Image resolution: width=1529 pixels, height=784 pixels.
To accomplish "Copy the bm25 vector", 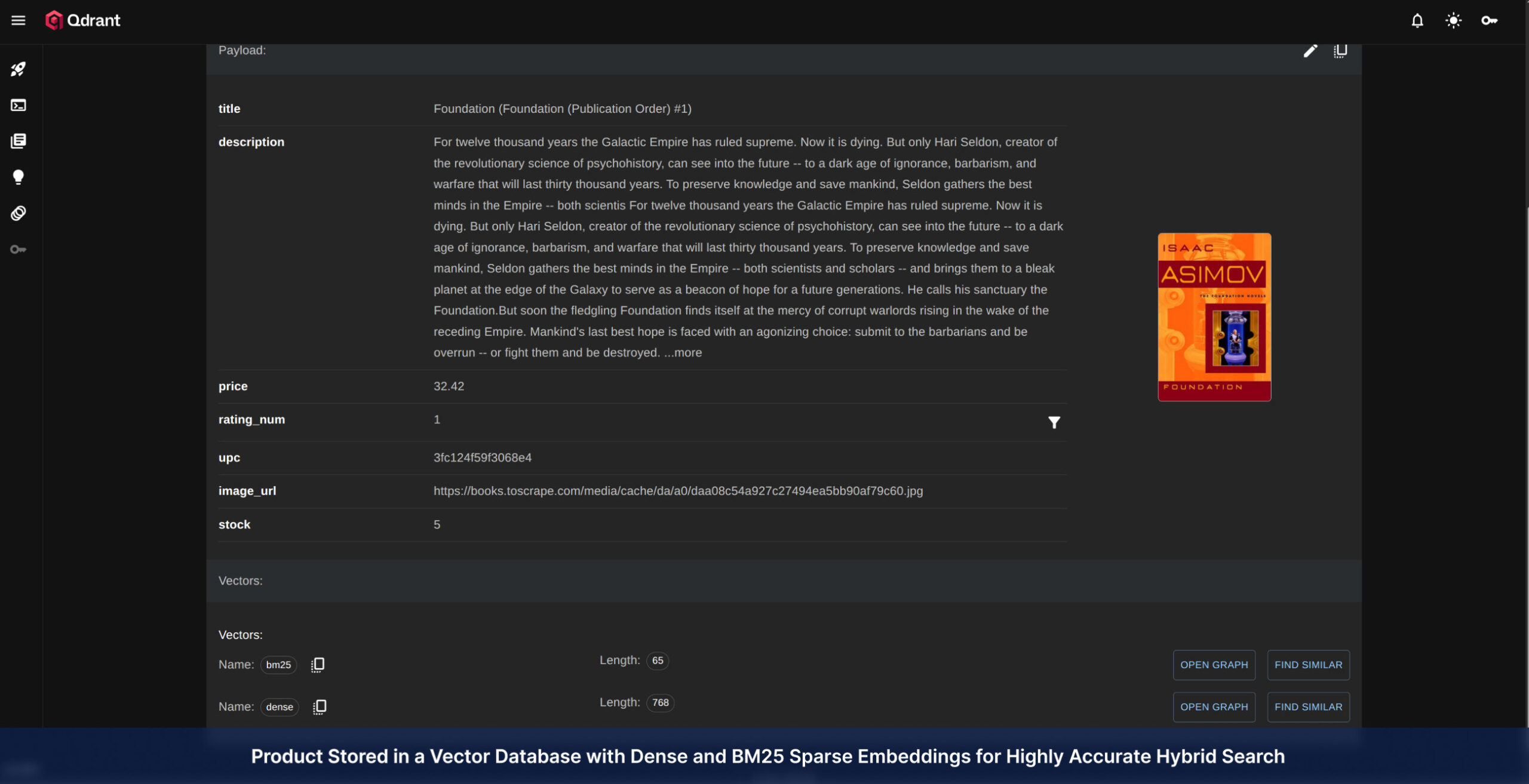I will click(x=318, y=665).
